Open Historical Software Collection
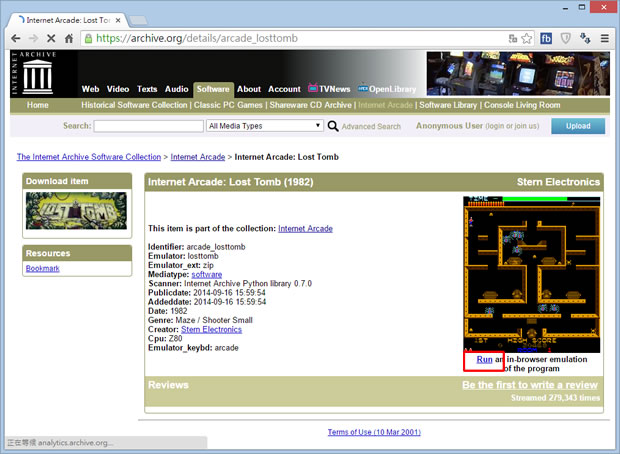The height and width of the screenshot is (454, 620). pyautogui.click(x=134, y=105)
